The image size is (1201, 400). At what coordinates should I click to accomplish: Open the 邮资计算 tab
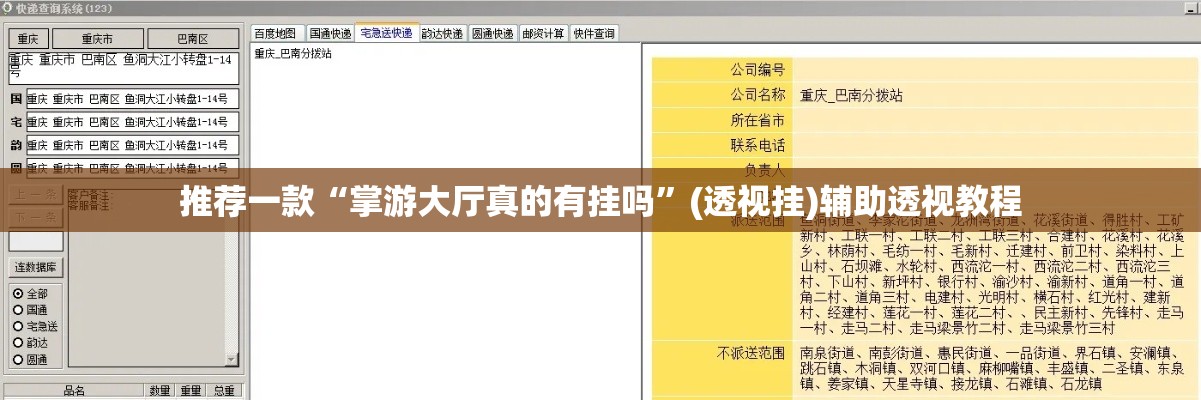(543, 33)
